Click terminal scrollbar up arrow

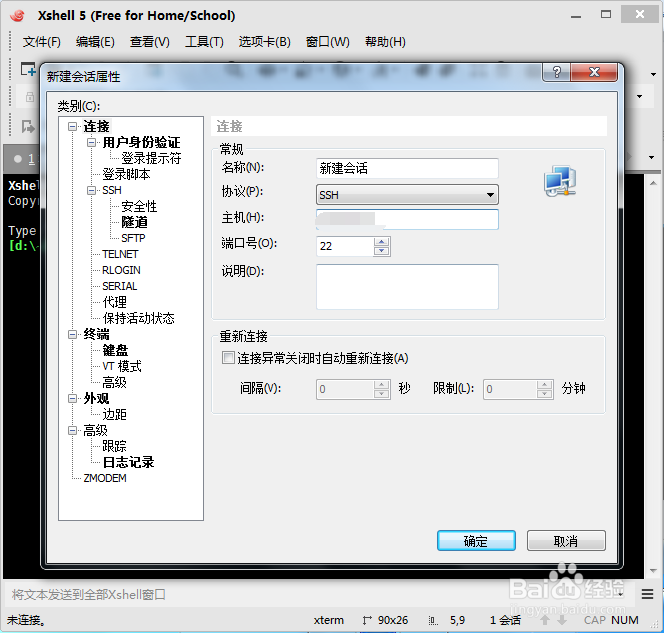[x=653, y=183]
